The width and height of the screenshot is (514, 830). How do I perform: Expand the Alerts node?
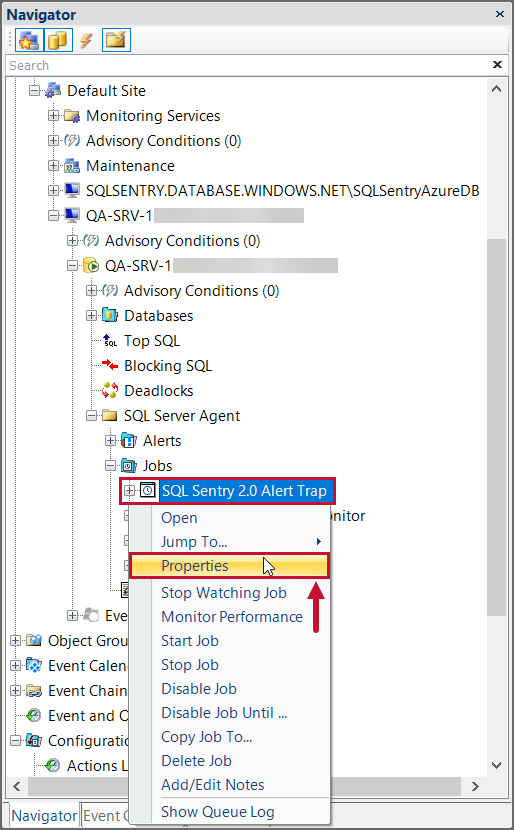tap(110, 440)
